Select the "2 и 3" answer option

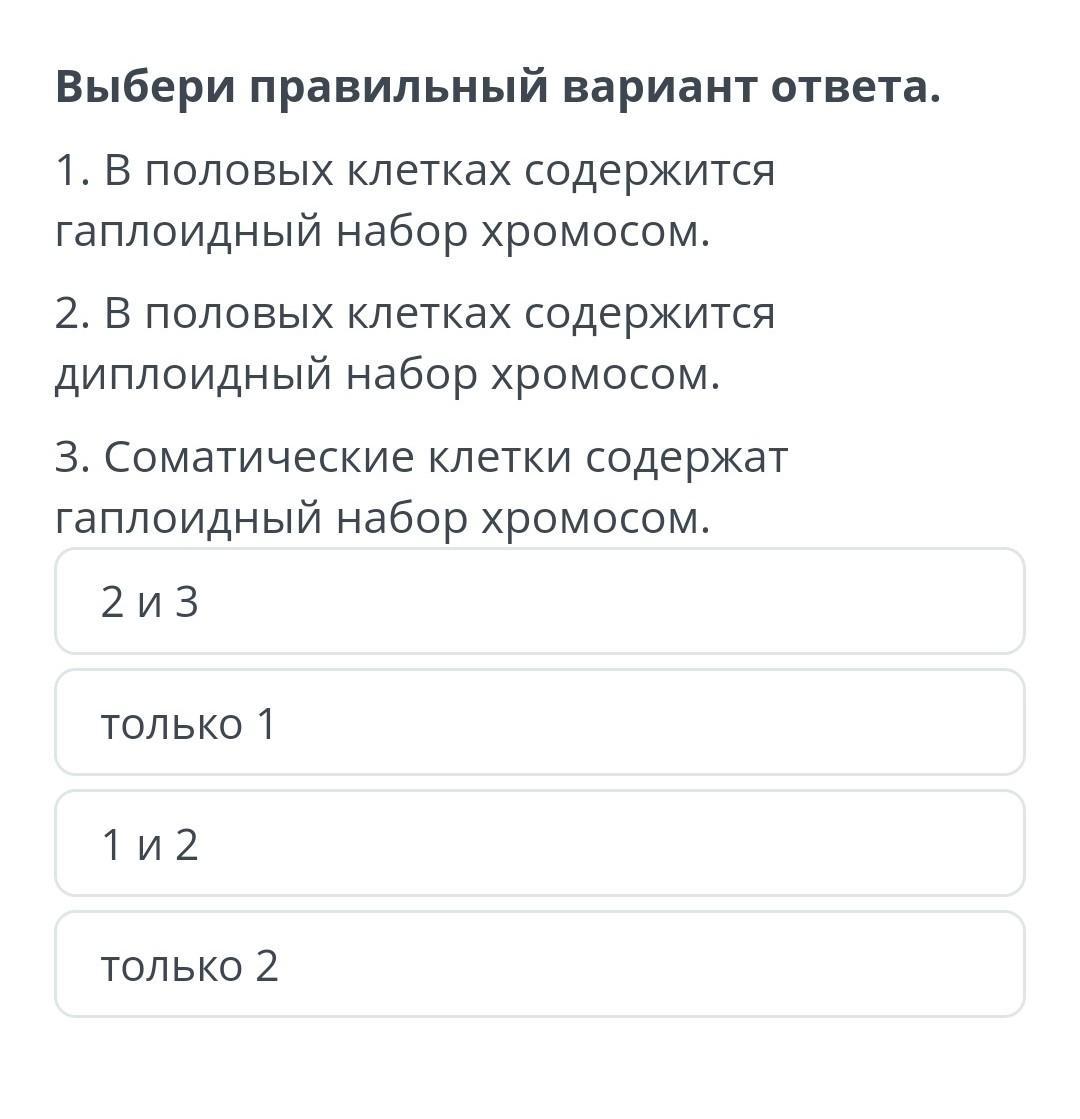[x=540, y=601]
